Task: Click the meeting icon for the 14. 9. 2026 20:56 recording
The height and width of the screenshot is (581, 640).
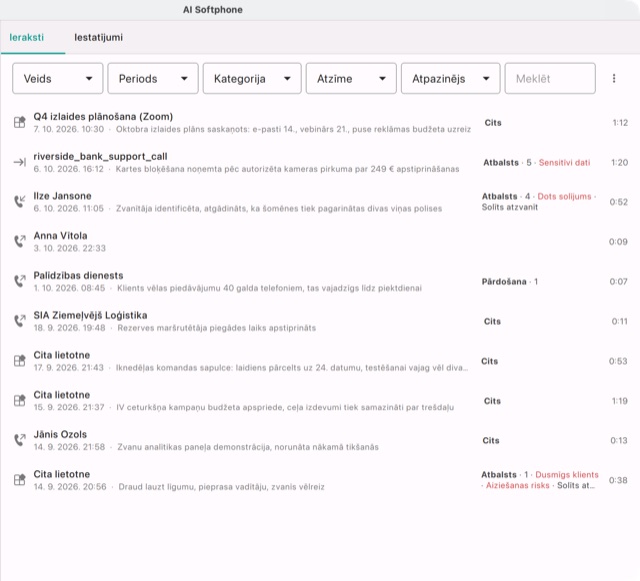Action: pos(20,480)
